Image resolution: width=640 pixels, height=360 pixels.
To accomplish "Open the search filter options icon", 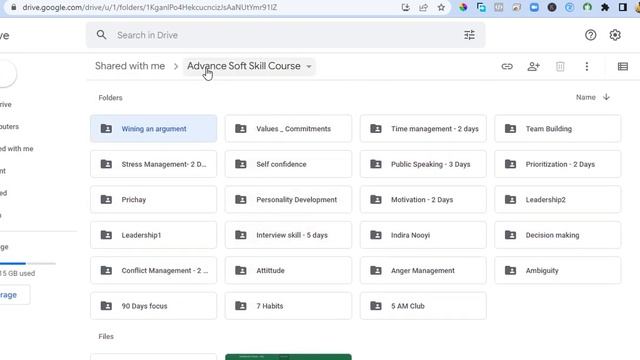I will (x=469, y=35).
